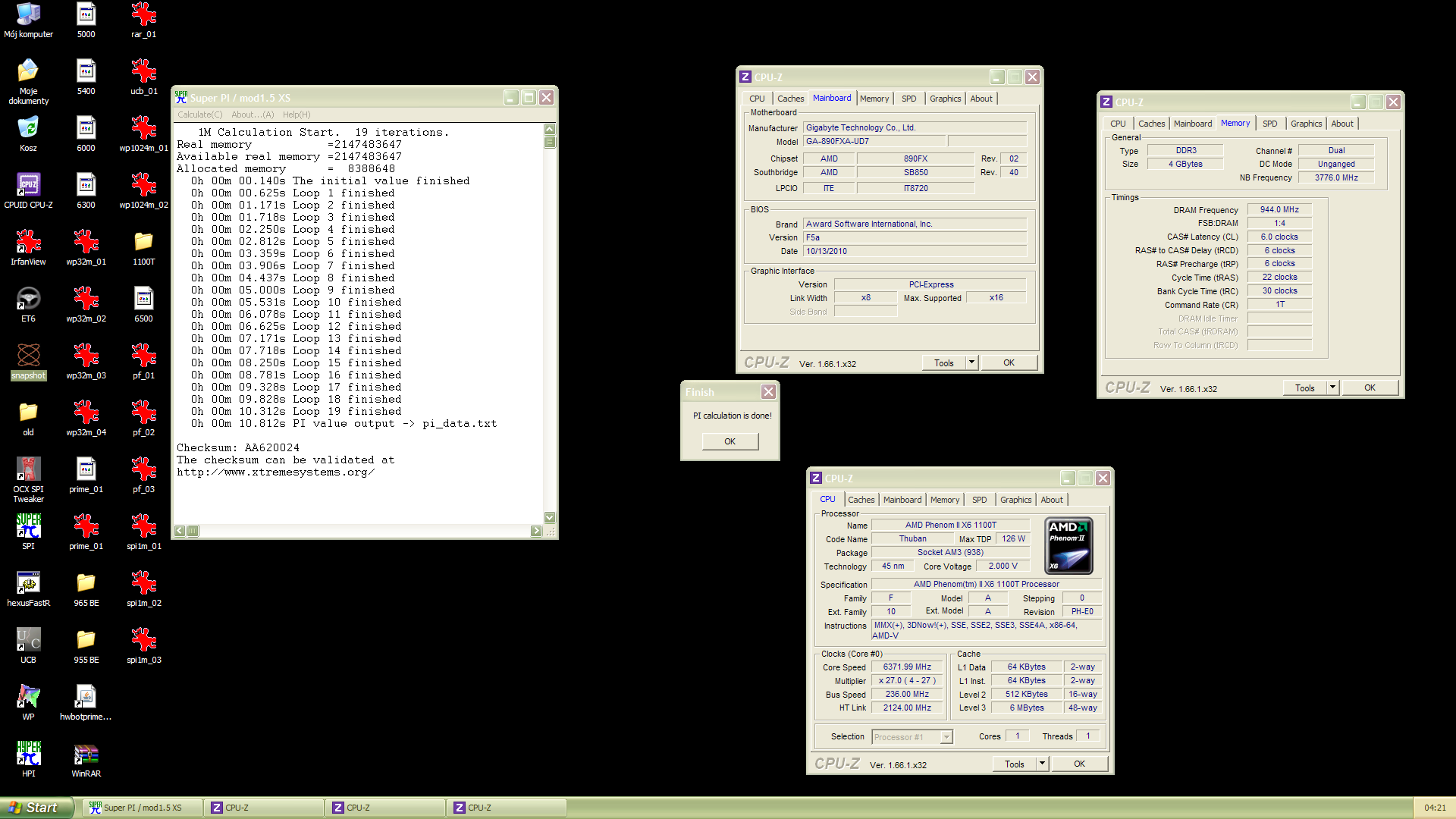Click the NB Frequency 3776.0 MHz value
The image size is (1456, 819).
(x=1336, y=177)
